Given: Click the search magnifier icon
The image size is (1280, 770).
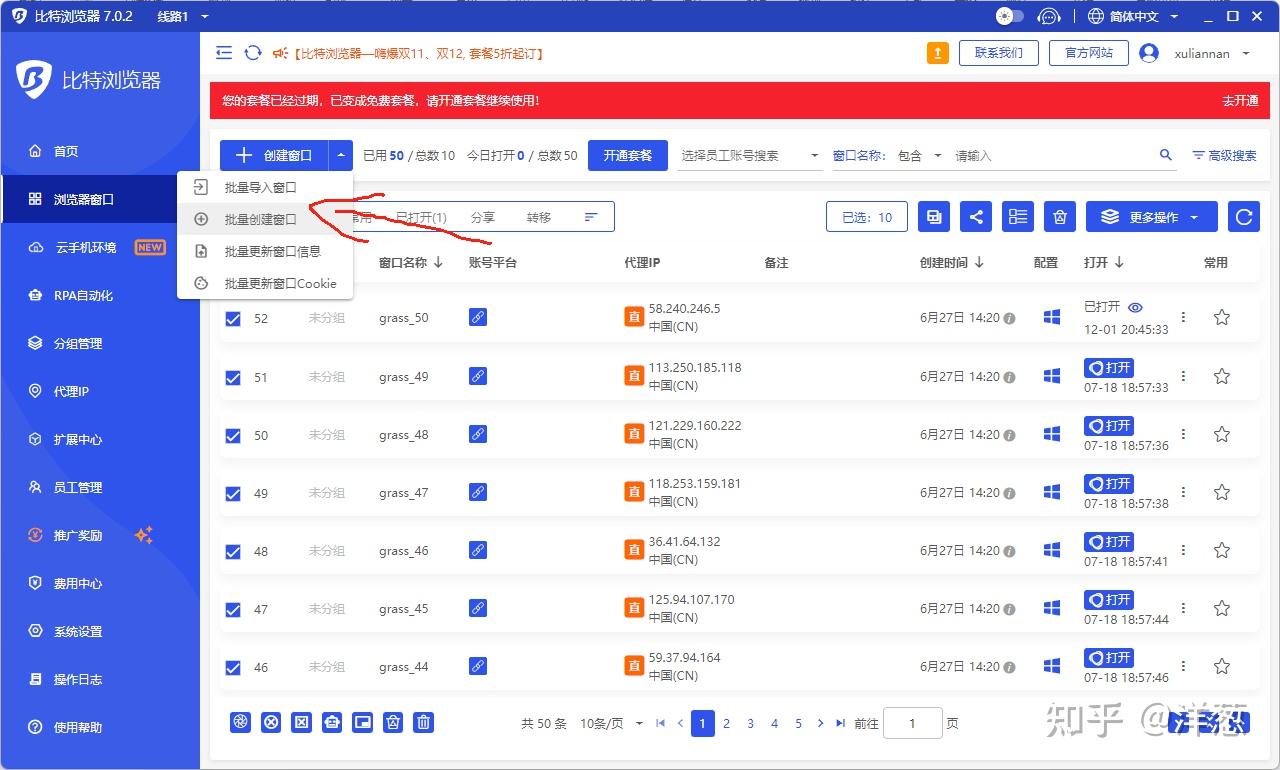Looking at the screenshot, I should [1165, 155].
